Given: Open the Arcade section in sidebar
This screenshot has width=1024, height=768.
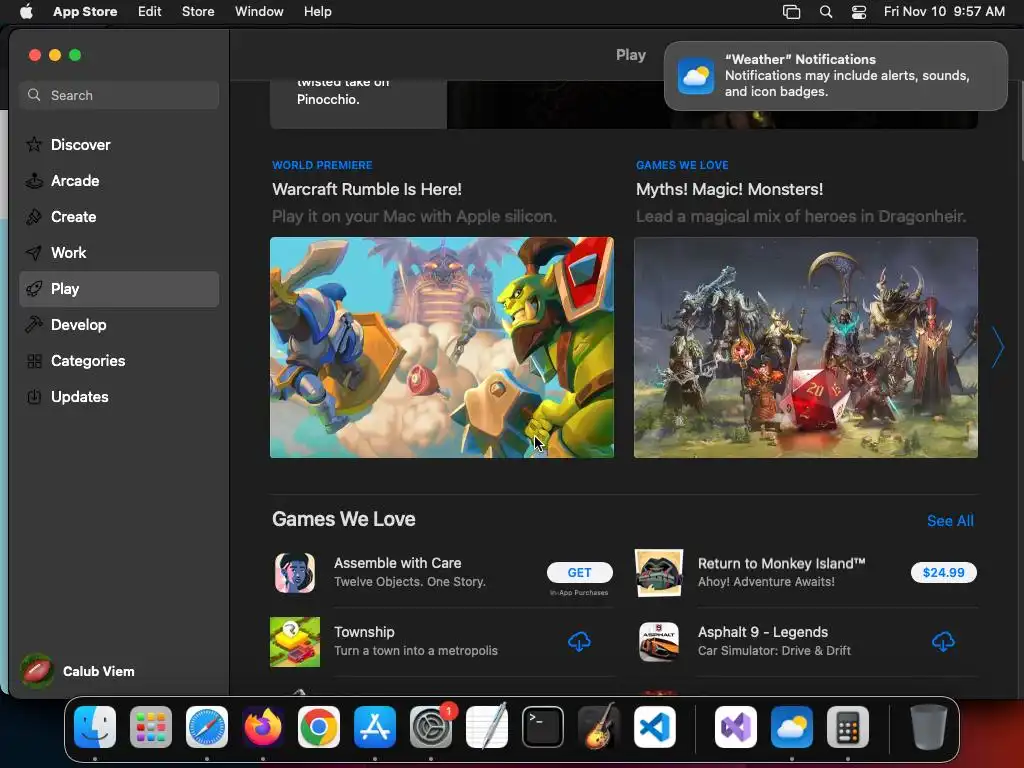Looking at the screenshot, I should (119, 181).
